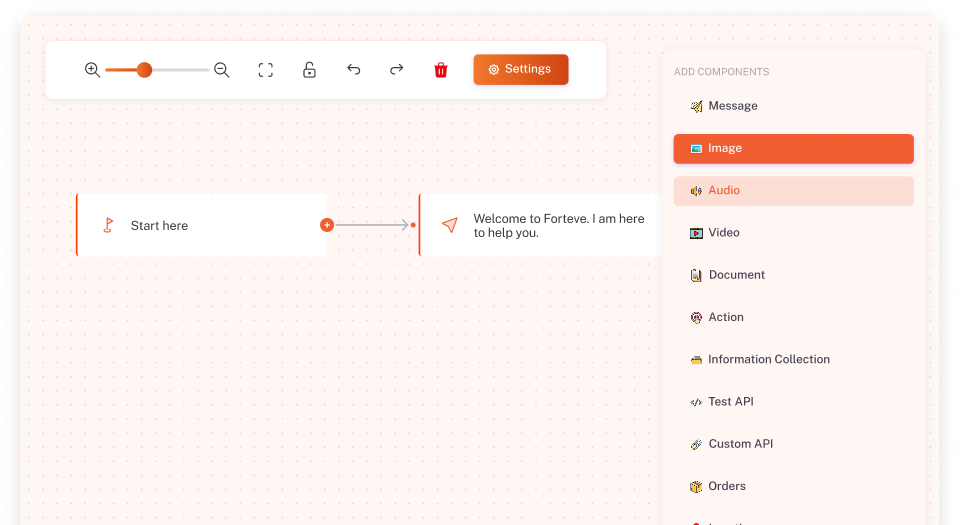Click the fit to screen icon
960x525 pixels.
(266, 70)
